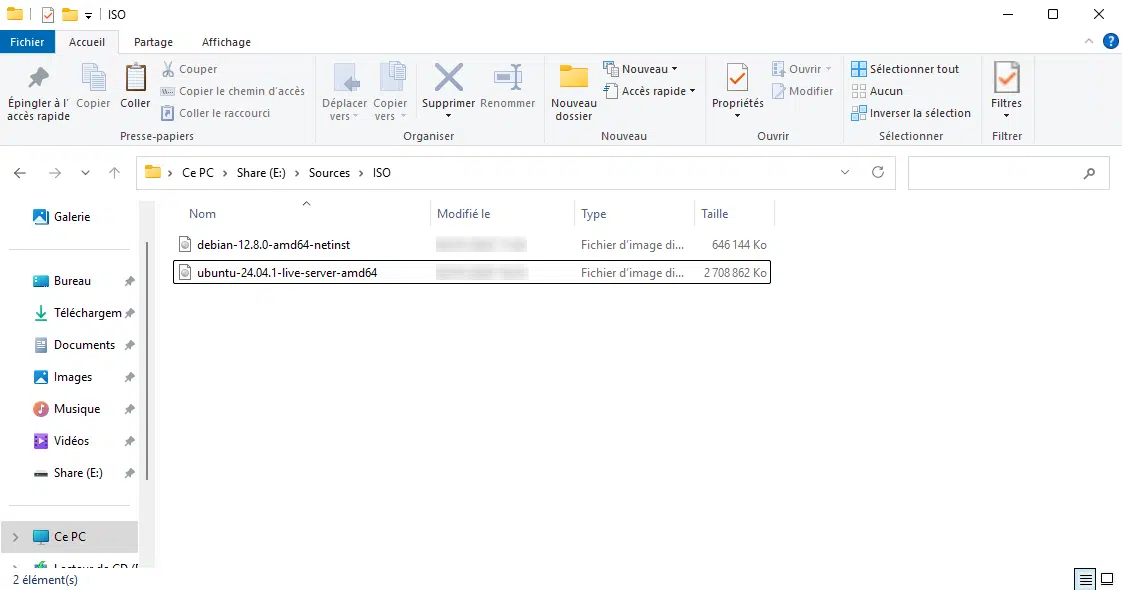This screenshot has width=1122, height=590.
Task: Select Ce PC in the navigation tree
Action: point(69,536)
